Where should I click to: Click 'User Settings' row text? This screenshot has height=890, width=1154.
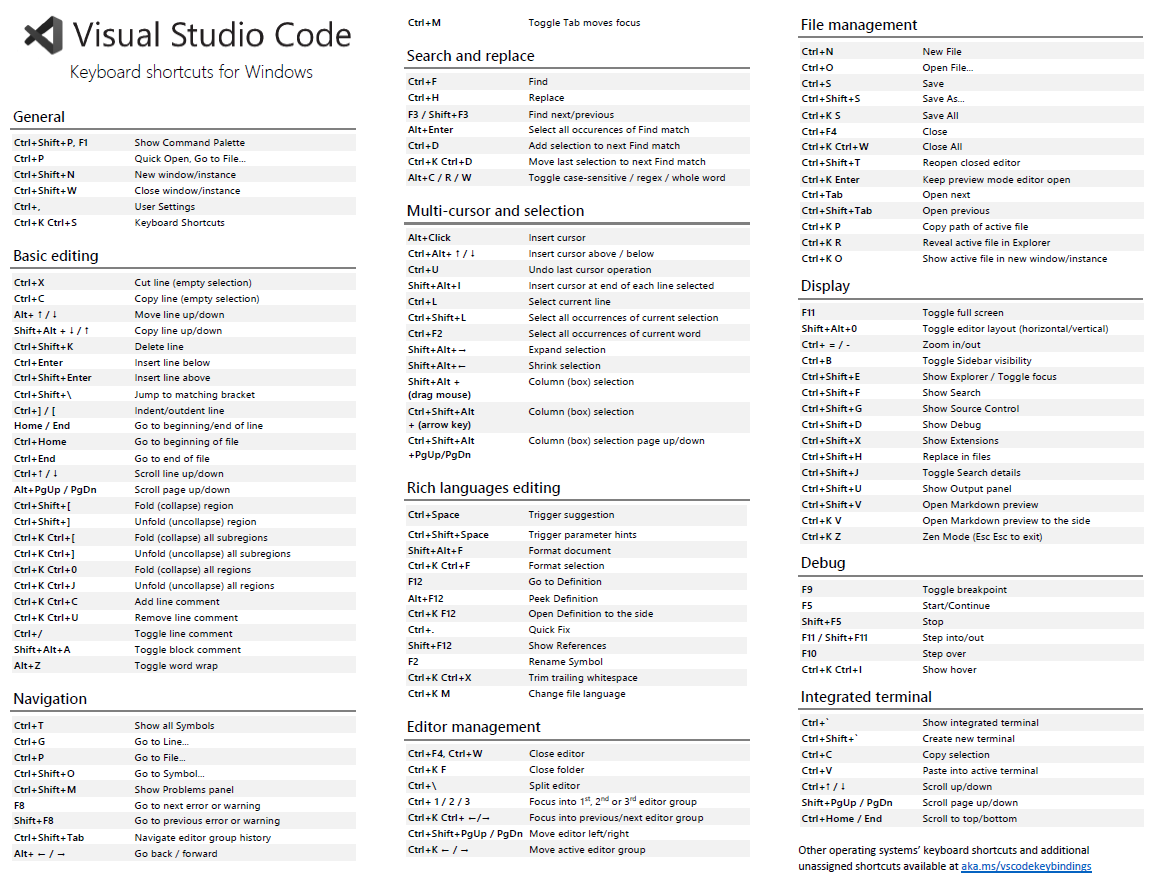tap(165, 207)
